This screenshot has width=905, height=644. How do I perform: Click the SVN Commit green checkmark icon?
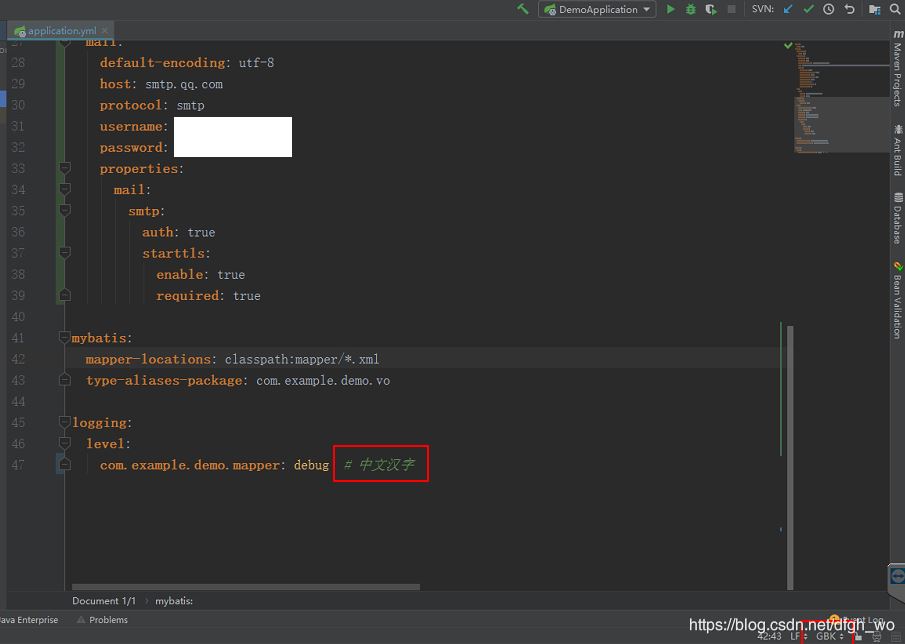(808, 9)
